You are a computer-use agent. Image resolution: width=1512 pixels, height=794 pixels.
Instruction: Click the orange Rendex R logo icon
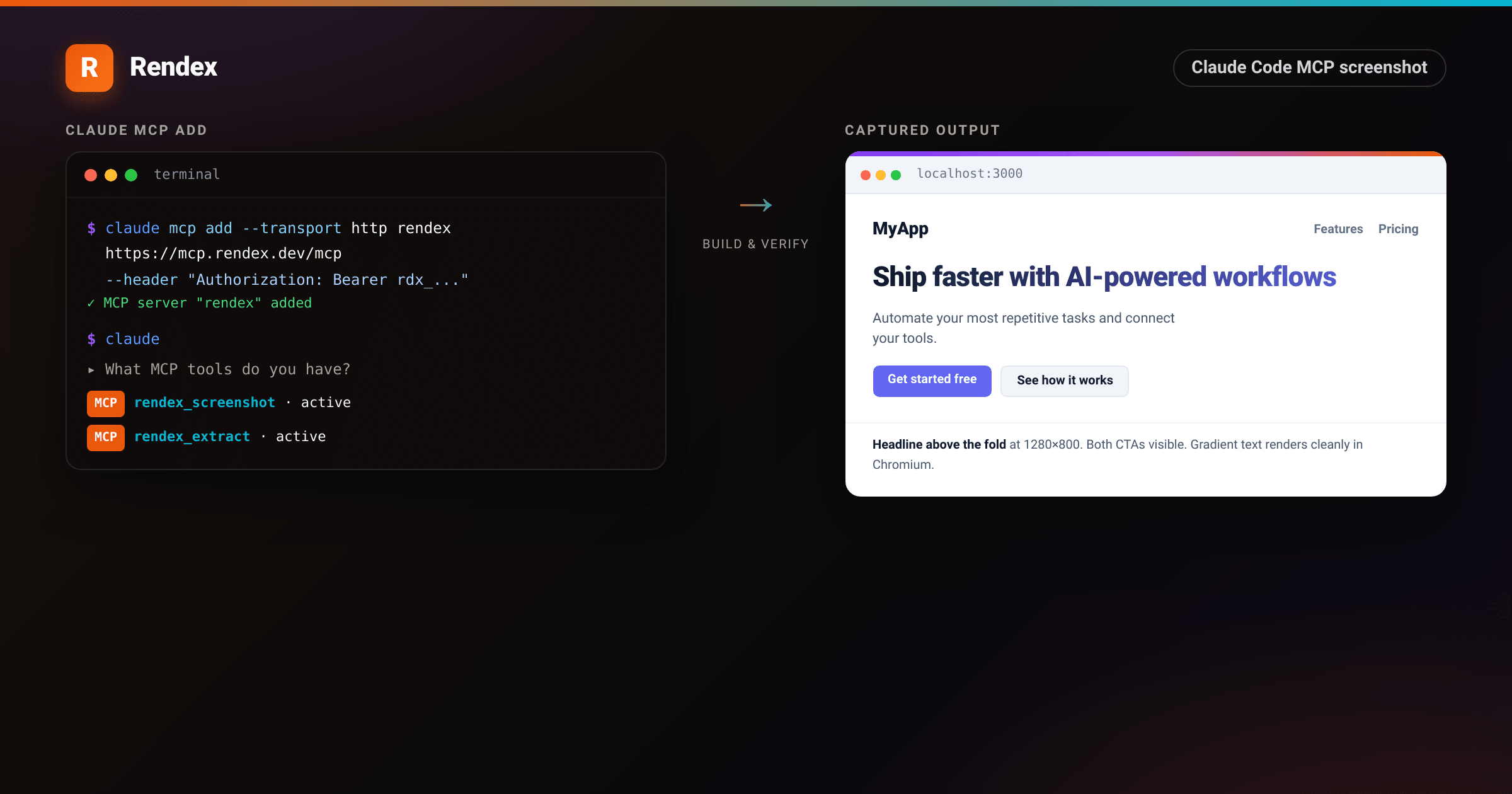coord(89,68)
